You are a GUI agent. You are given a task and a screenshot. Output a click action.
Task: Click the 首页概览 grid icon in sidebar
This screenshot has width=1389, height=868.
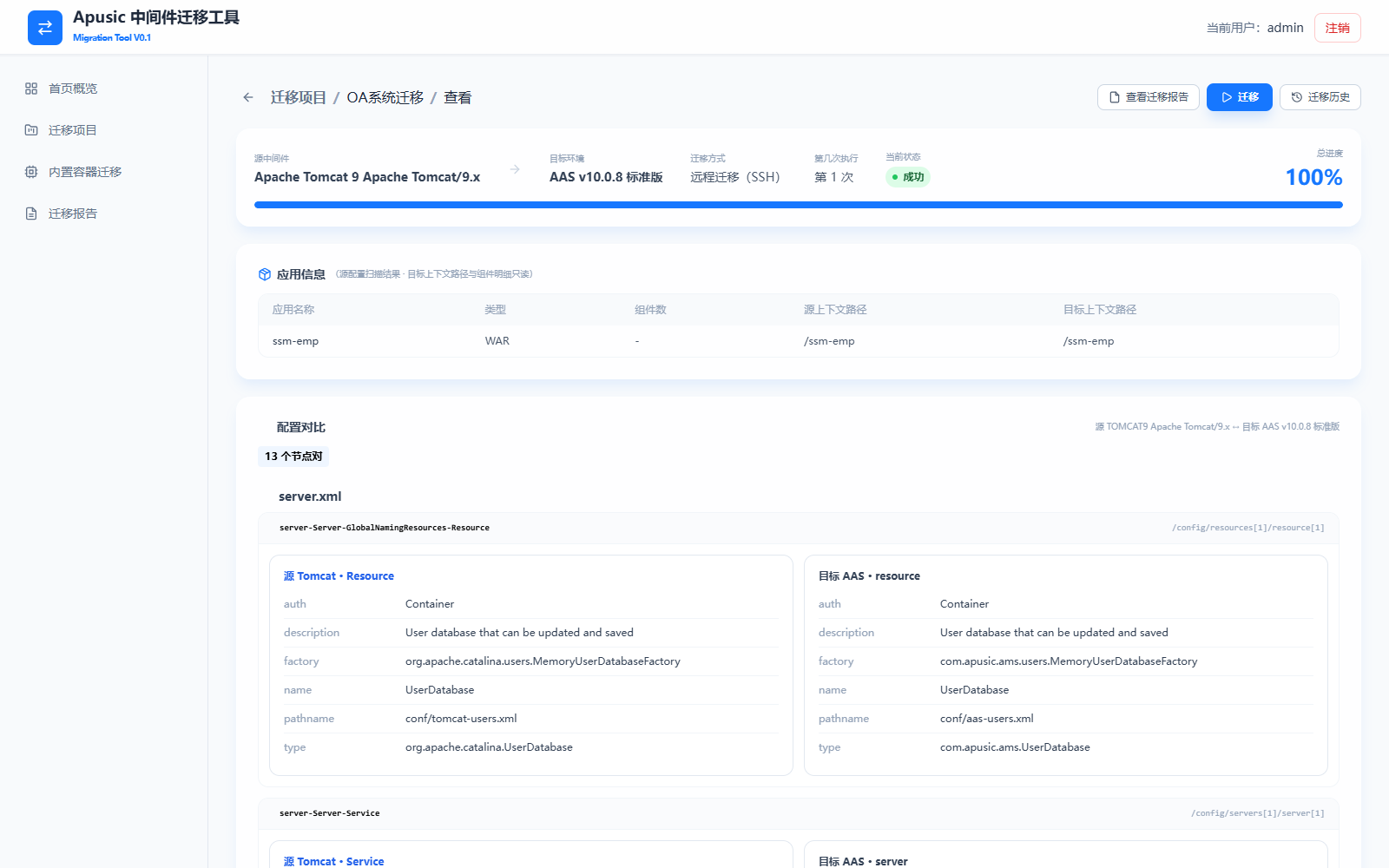(31, 89)
